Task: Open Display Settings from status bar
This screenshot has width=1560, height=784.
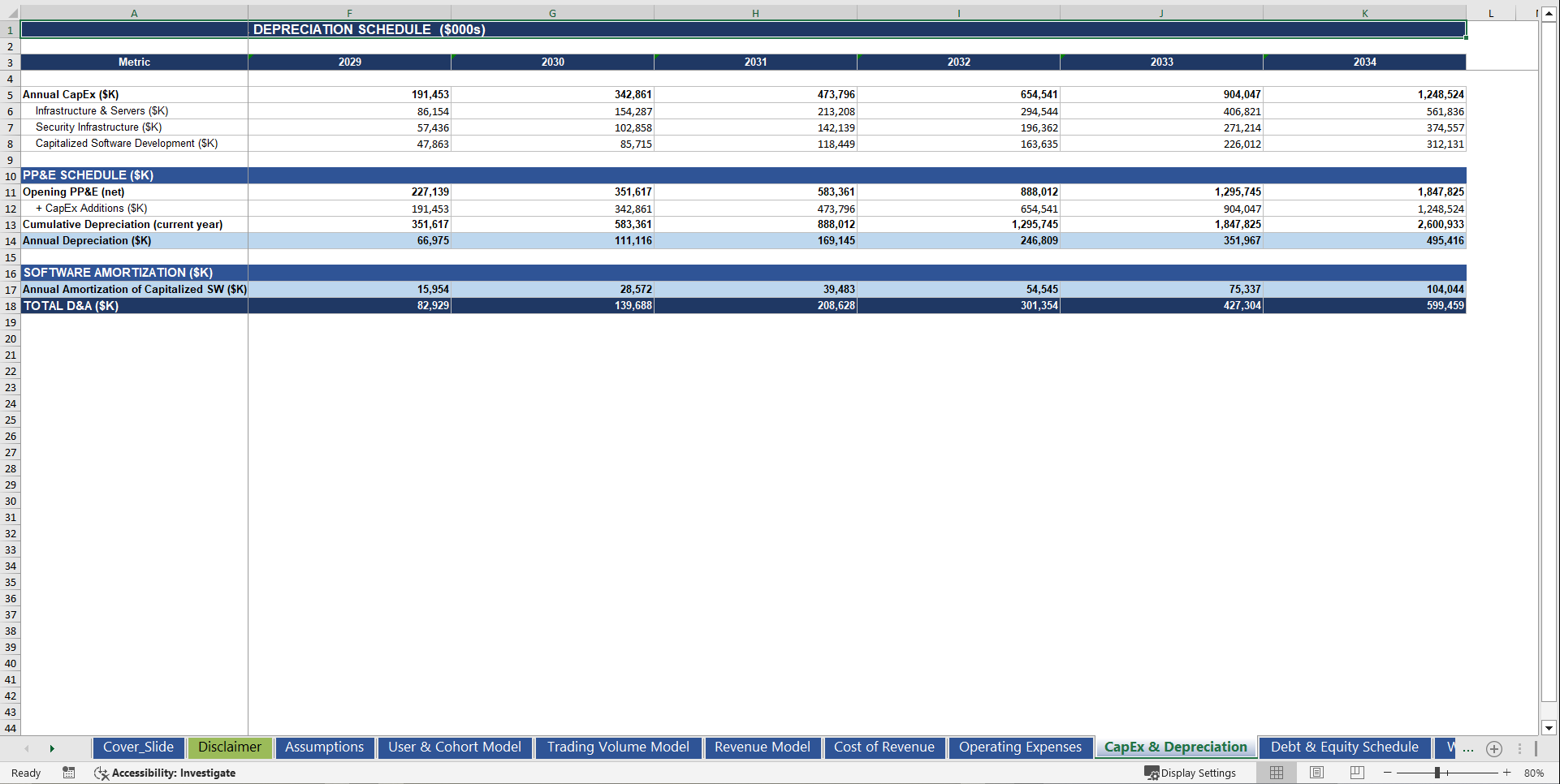Action: pos(1191,773)
